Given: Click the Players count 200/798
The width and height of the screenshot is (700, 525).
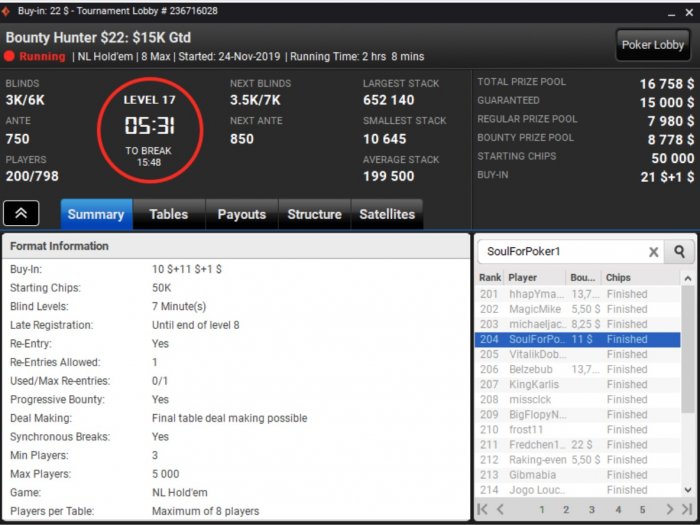Looking at the screenshot, I should 32,176.
